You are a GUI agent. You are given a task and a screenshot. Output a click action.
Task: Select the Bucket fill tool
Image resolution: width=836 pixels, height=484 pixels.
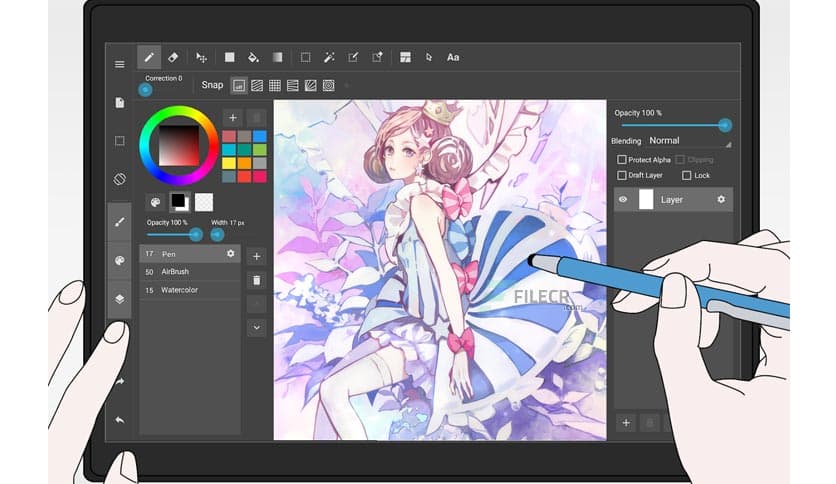(253, 57)
